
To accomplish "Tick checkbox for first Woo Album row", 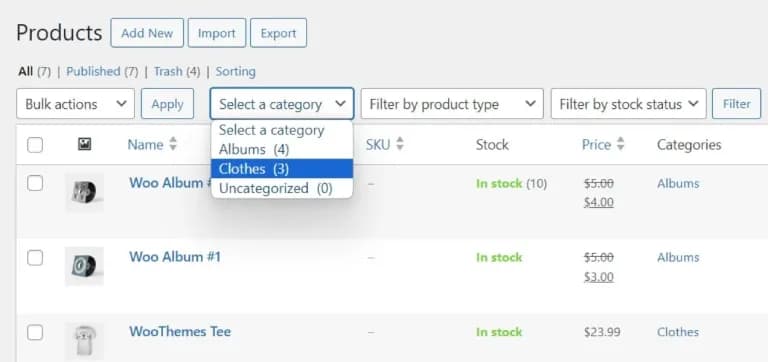I will coord(35,184).
